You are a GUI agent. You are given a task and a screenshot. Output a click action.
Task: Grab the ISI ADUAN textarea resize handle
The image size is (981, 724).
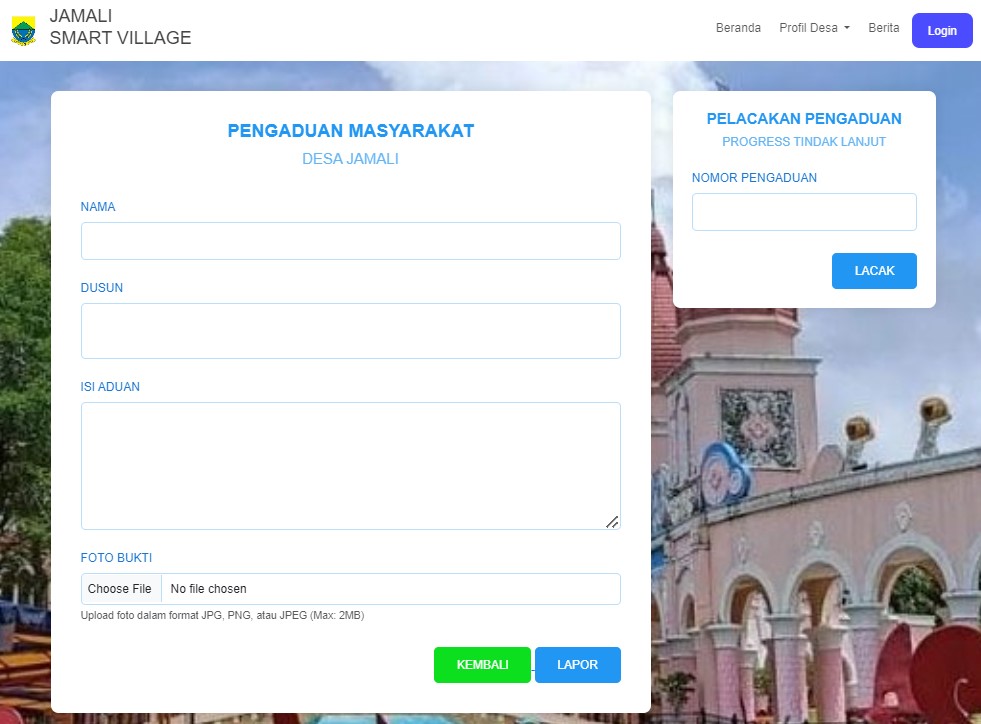point(612,521)
